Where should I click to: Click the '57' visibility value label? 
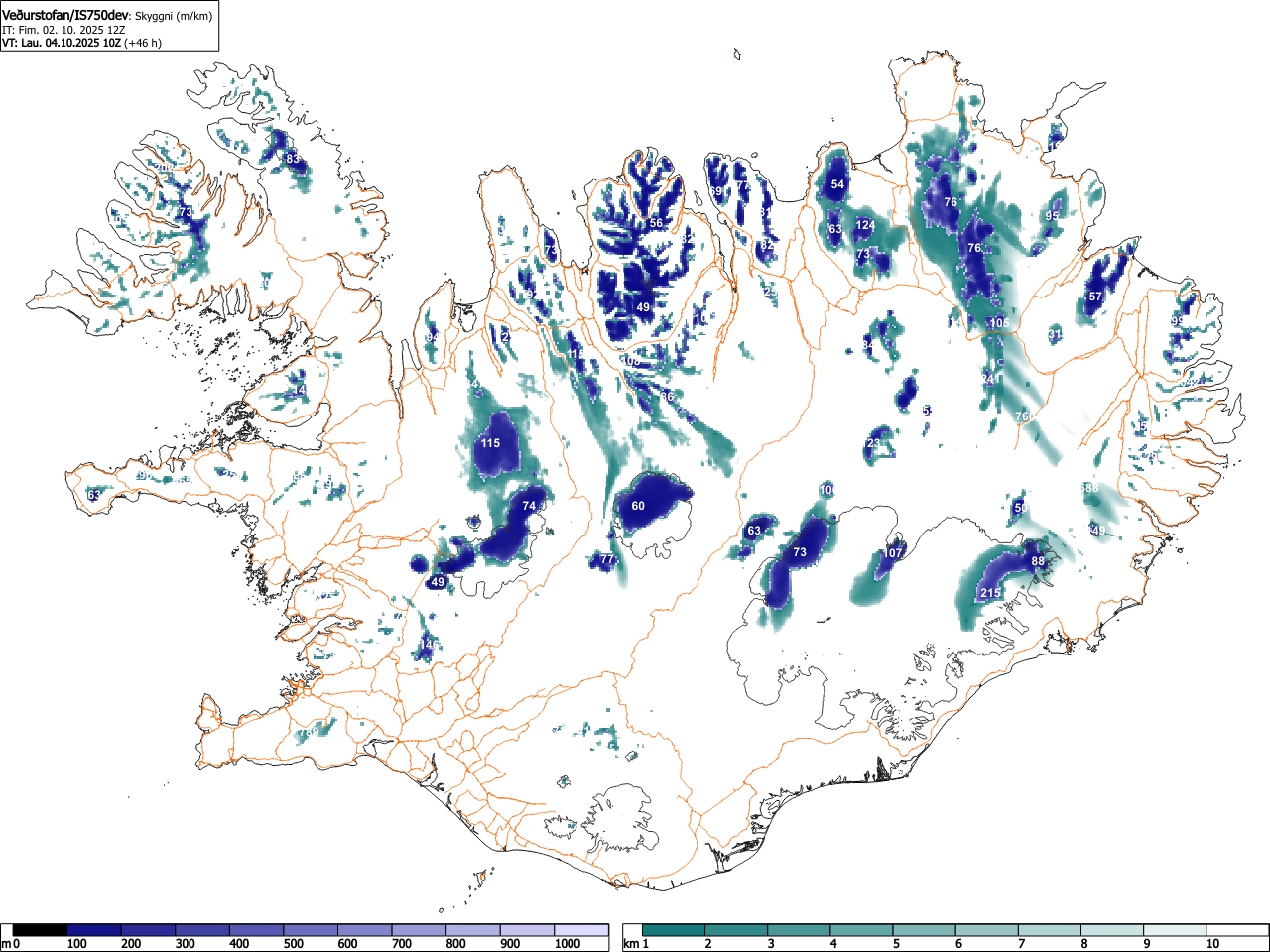tap(1095, 297)
